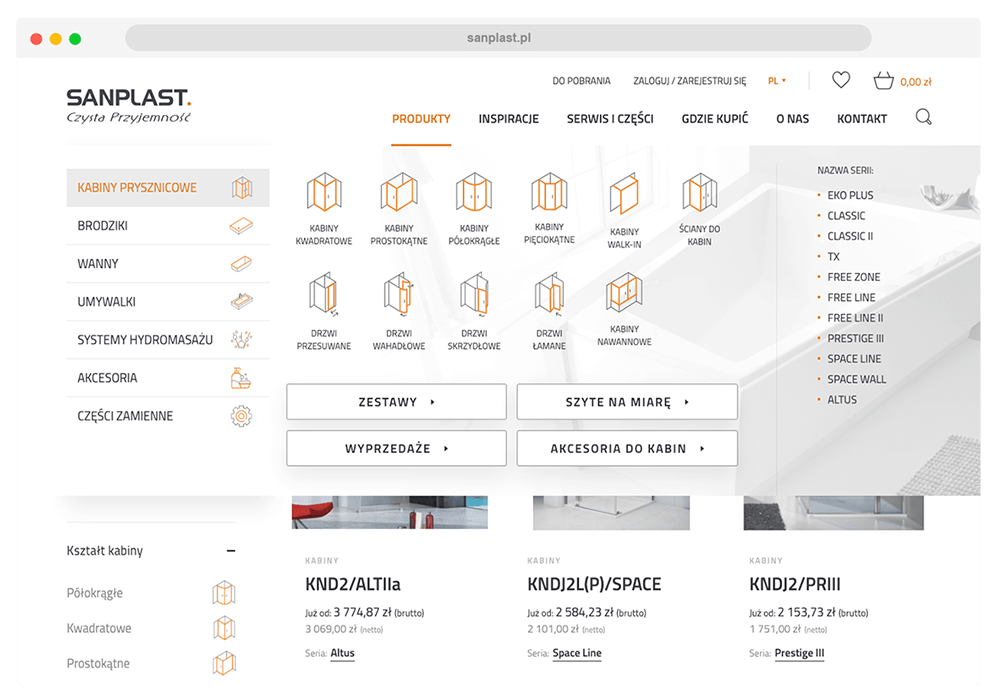Click the Zestawy button
This screenshot has width=1000, height=700.
click(x=396, y=402)
